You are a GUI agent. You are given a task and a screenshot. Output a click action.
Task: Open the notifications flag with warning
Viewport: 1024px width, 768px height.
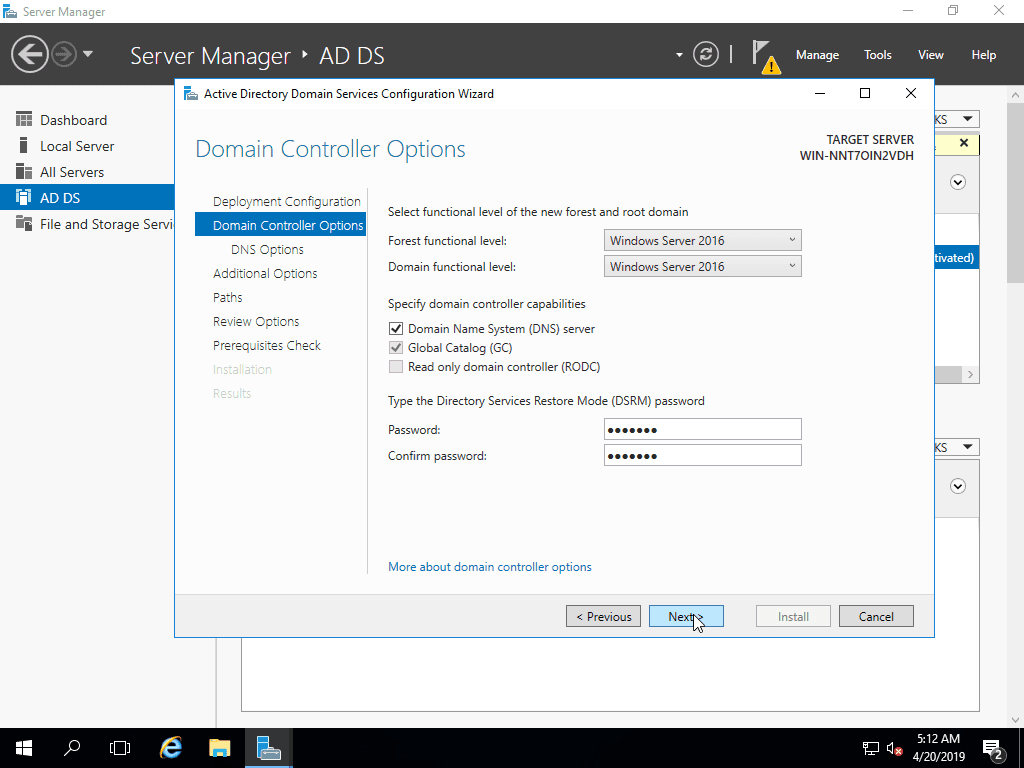tap(765, 56)
